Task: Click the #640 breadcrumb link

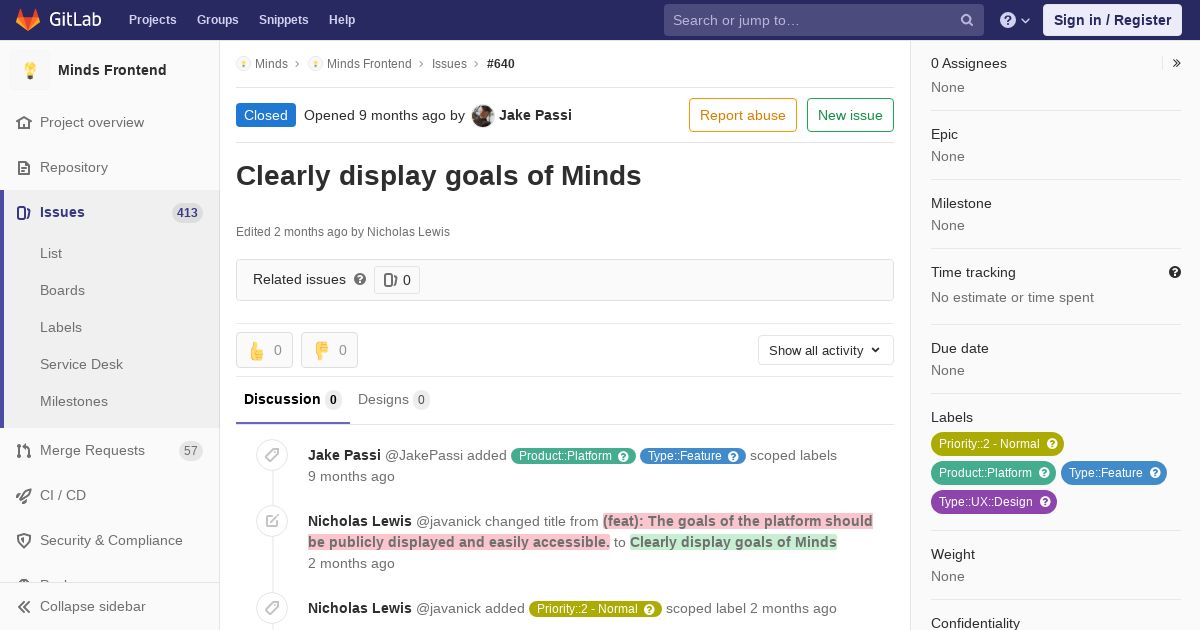Action: point(501,63)
